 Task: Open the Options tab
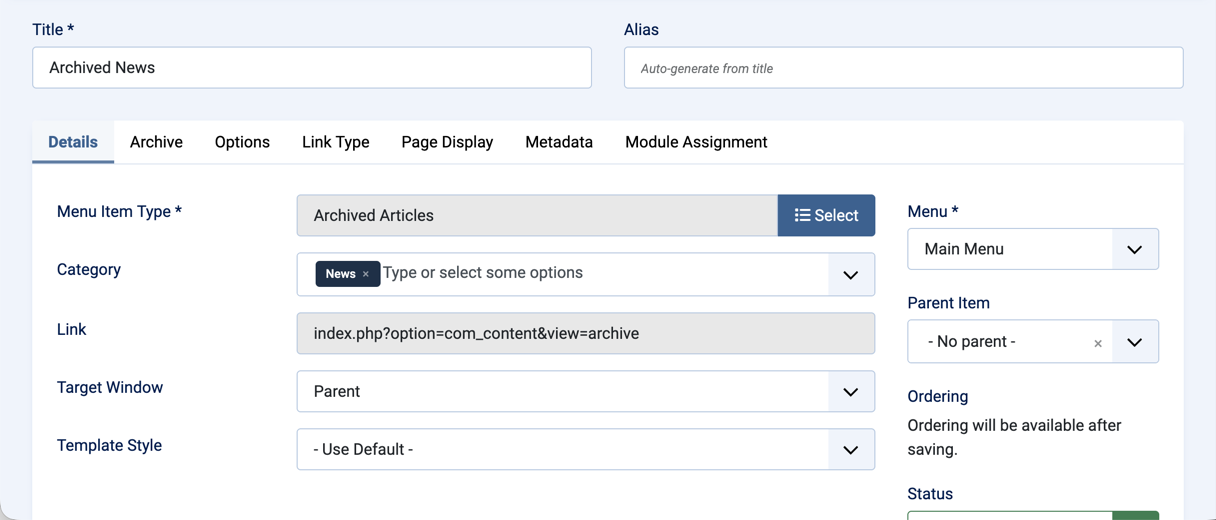click(242, 142)
